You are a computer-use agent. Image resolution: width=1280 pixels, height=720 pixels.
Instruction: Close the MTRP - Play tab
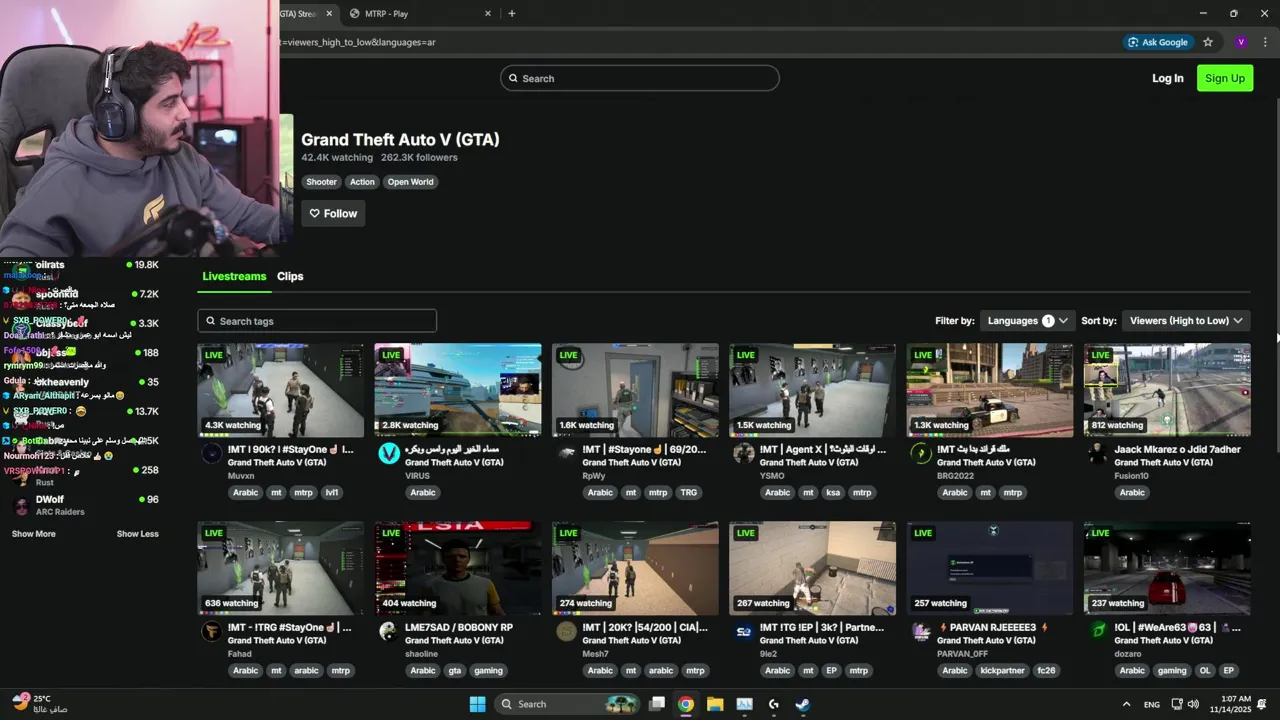tap(488, 13)
